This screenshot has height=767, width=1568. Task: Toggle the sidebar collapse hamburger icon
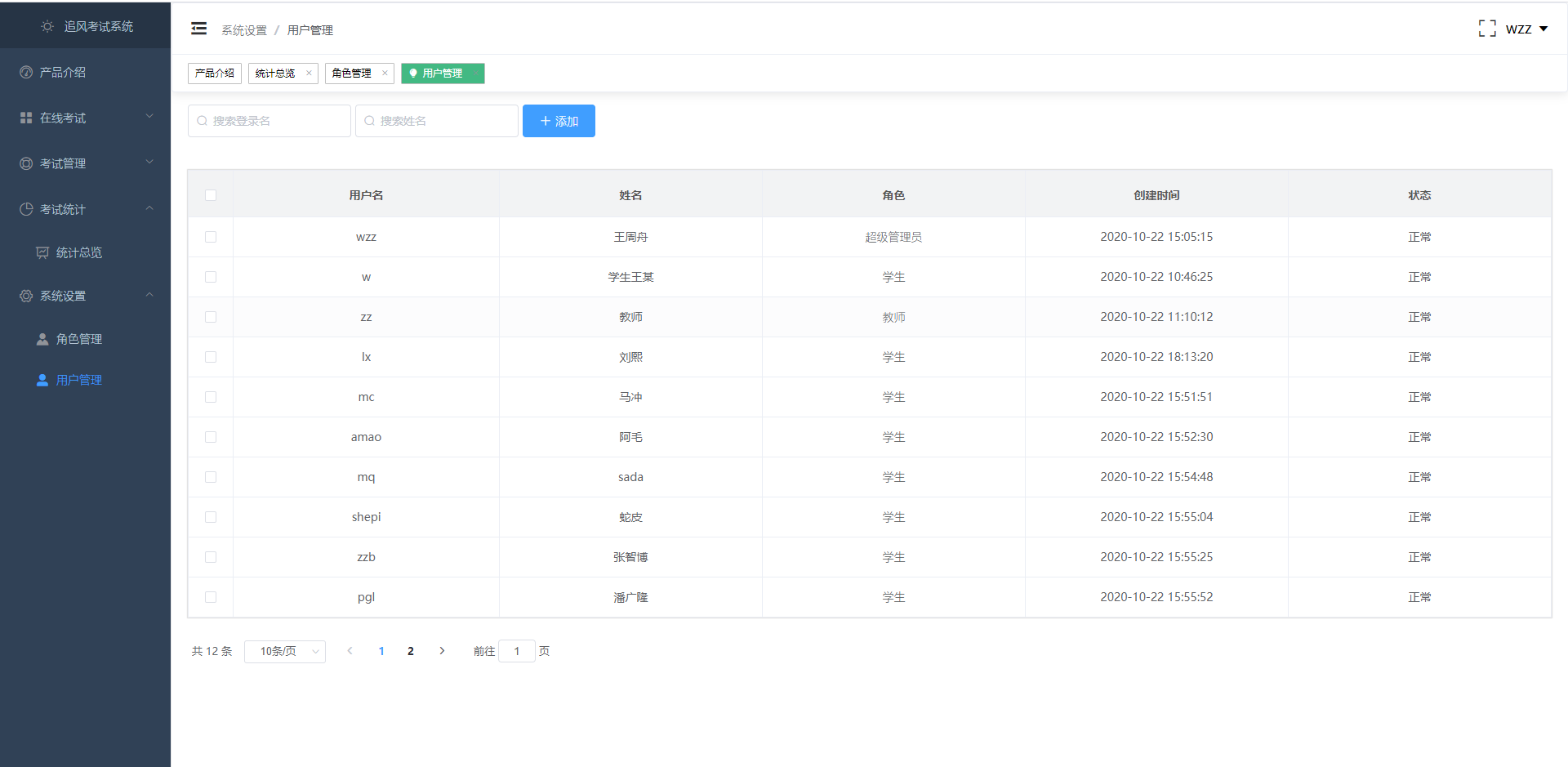pos(198,29)
